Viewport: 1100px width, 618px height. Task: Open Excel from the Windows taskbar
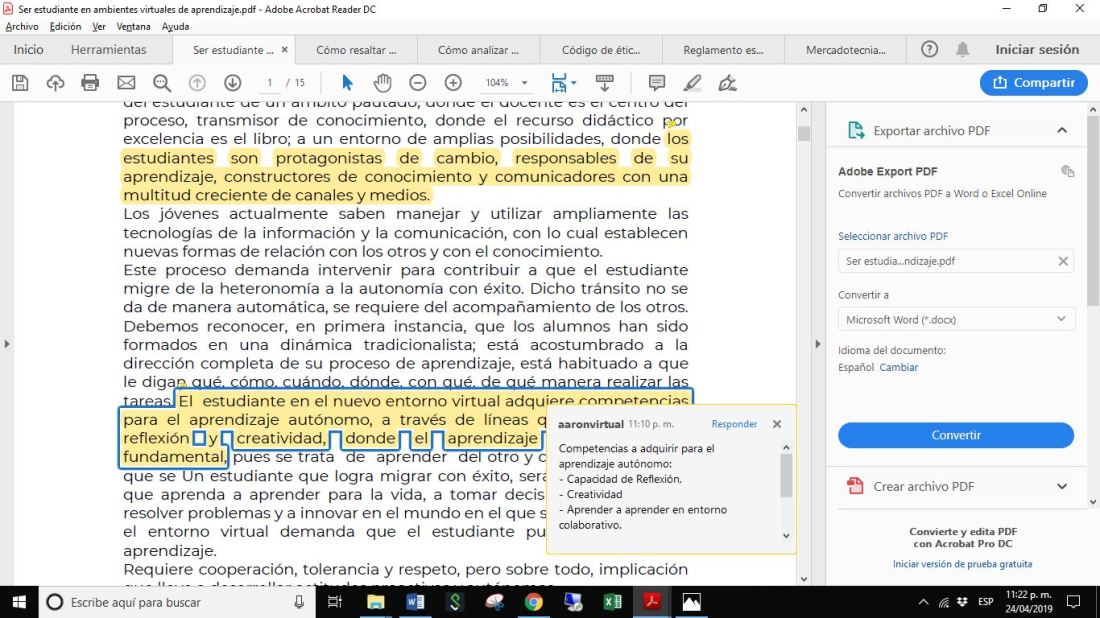click(612, 602)
